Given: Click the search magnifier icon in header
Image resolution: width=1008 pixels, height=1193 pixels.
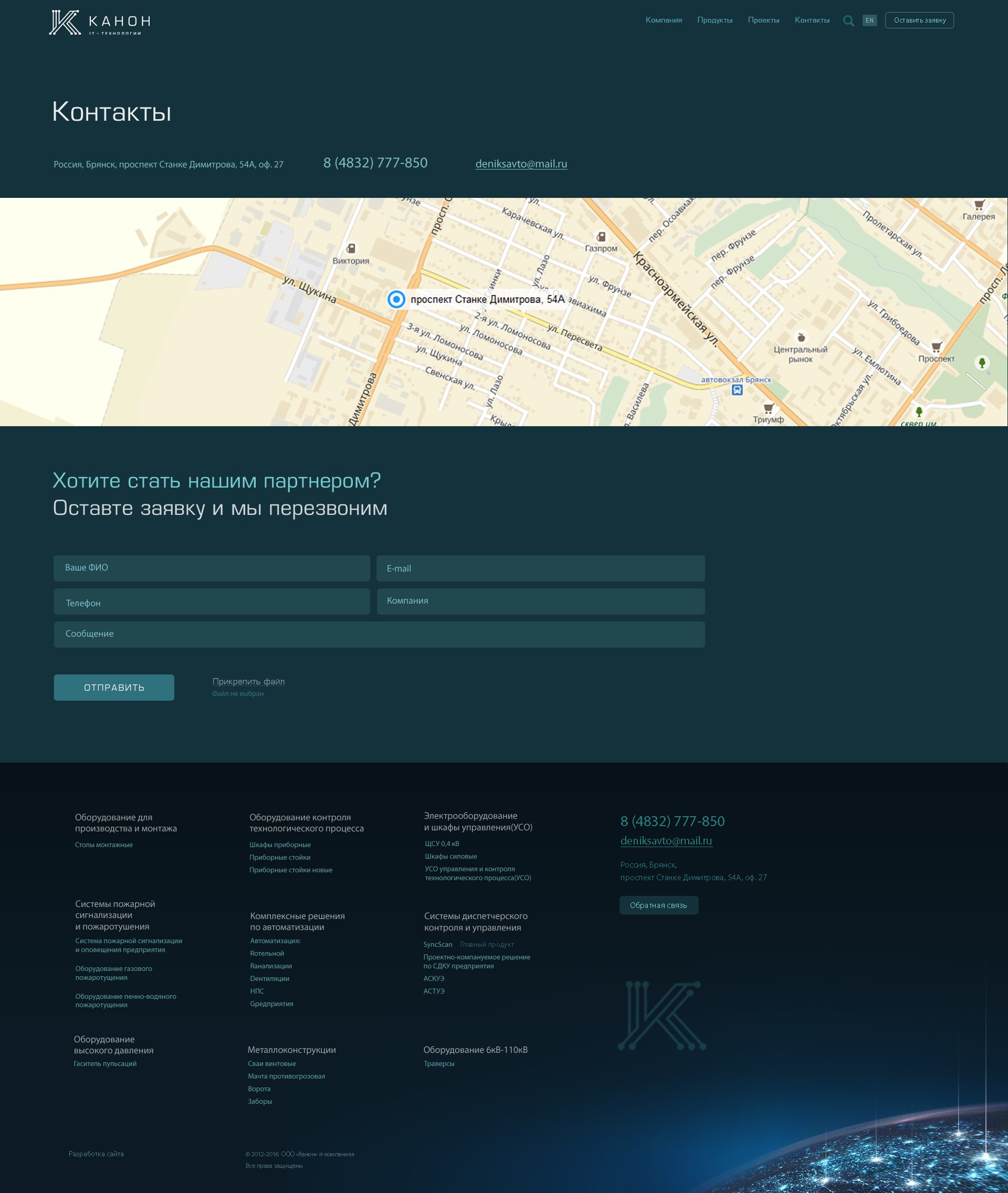Looking at the screenshot, I should [x=848, y=21].
